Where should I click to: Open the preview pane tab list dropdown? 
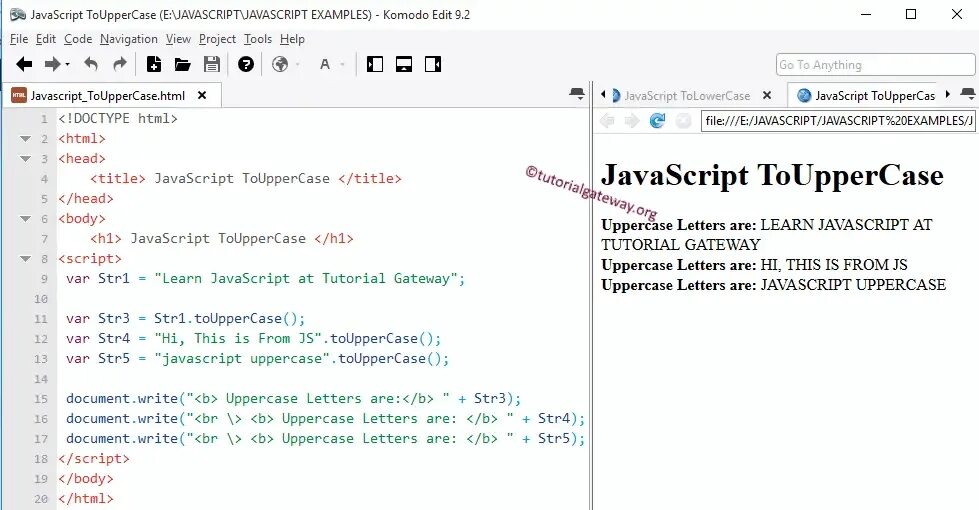tap(968, 94)
